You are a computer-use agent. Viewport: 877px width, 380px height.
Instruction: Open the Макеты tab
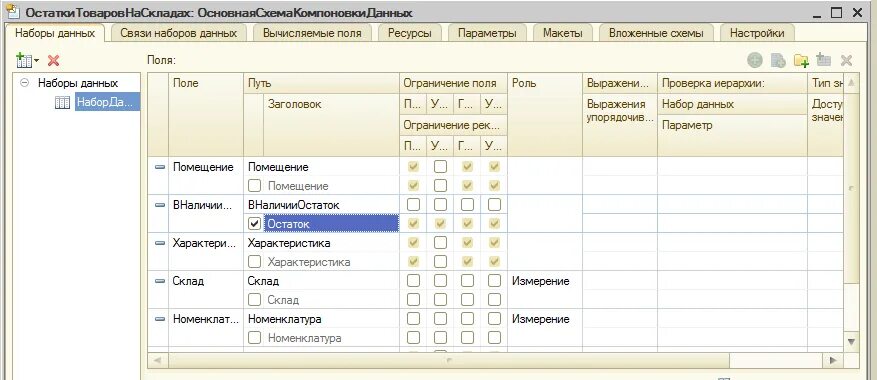pyautogui.click(x=563, y=33)
